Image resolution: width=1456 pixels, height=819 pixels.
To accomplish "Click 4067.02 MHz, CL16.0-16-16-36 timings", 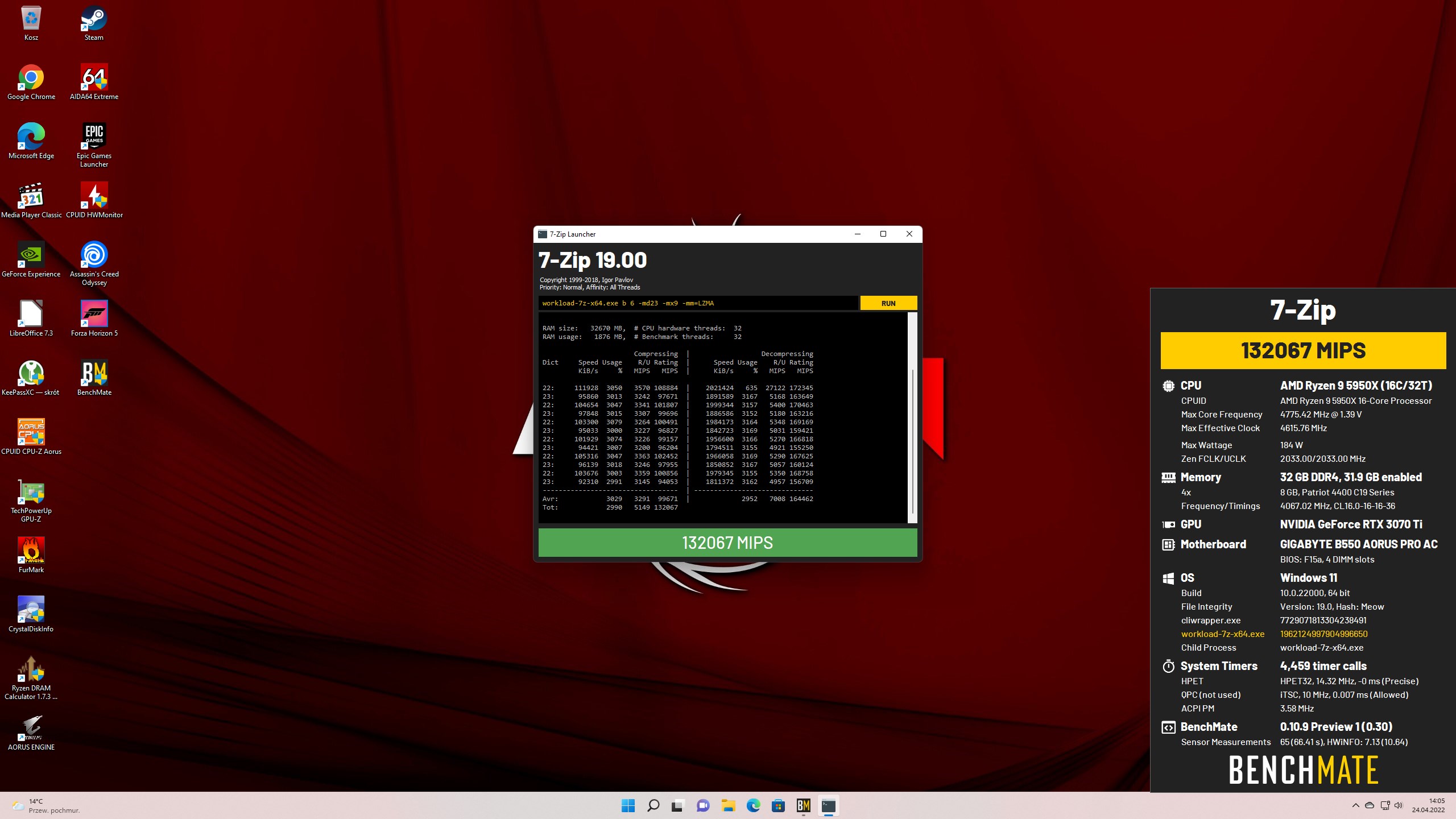I will pos(1337,506).
